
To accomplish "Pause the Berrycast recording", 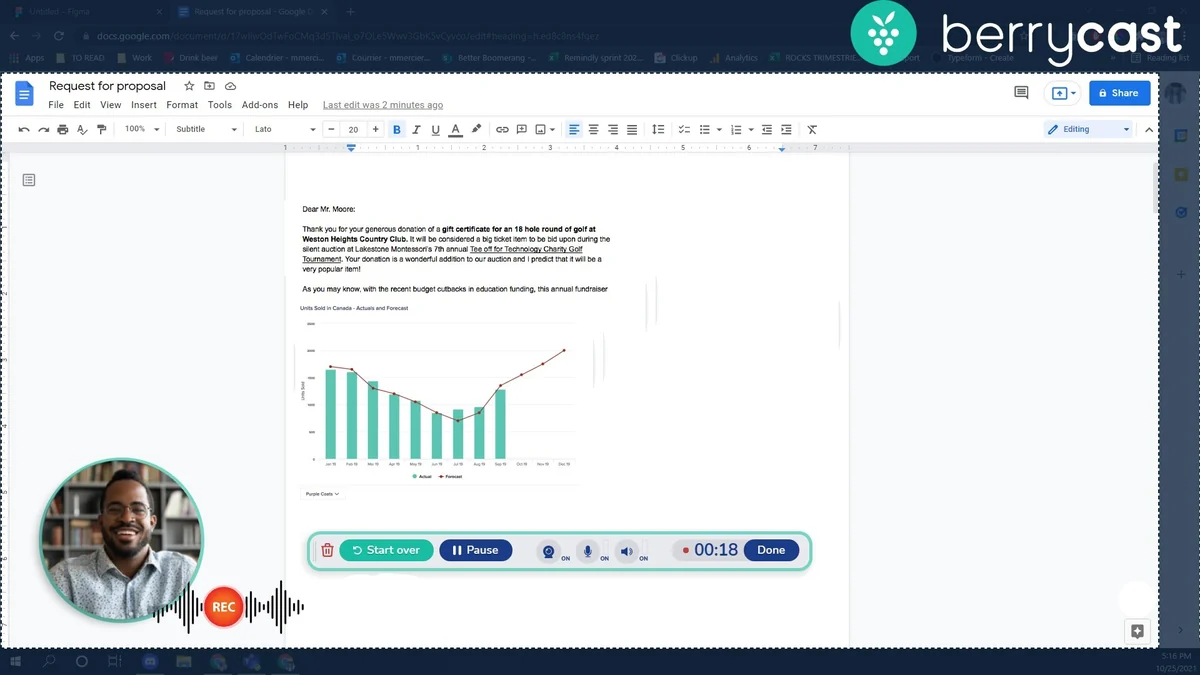I will point(476,550).
